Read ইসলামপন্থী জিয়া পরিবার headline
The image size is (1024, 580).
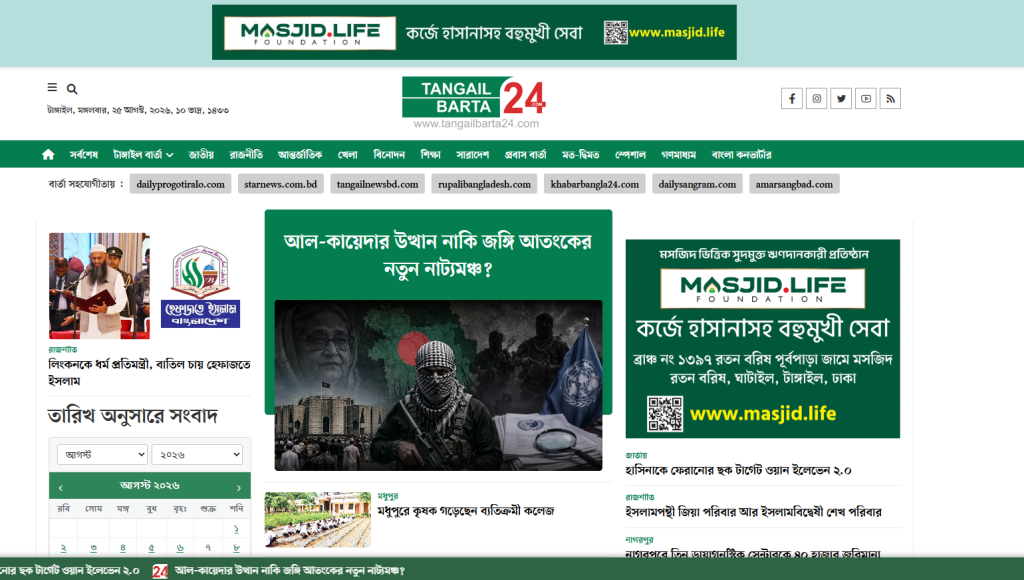pos(754,512)
